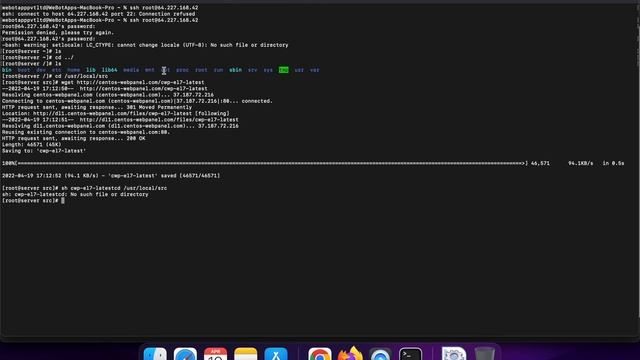
Task: Click the 'media' directory name
Action: click(131, 70)
